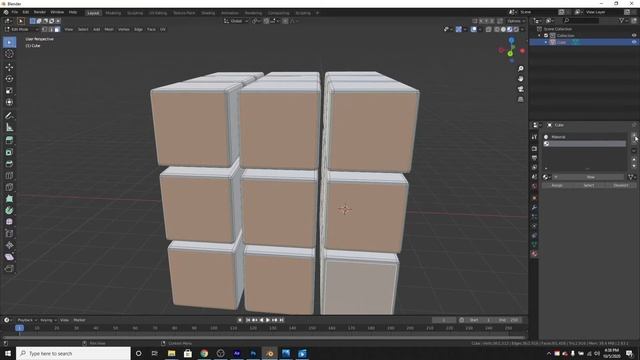Select the Transform tool
Screen dimensions: 640x360
[9, 102]
